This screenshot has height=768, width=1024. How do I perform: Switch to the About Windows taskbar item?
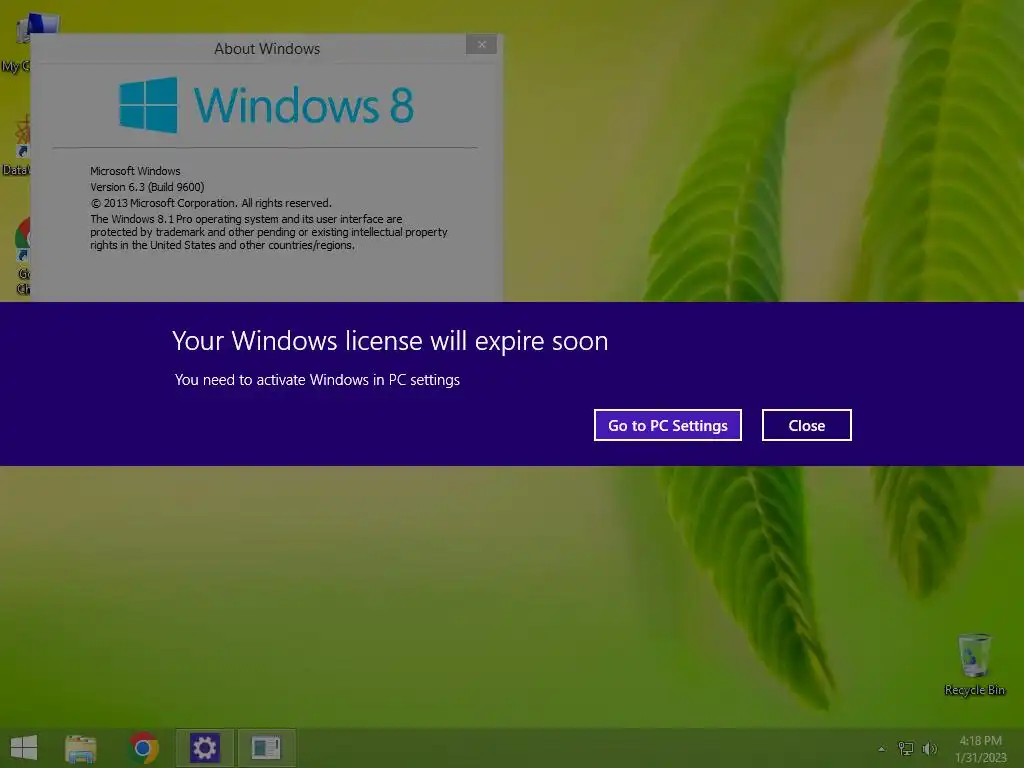point(266,748)
